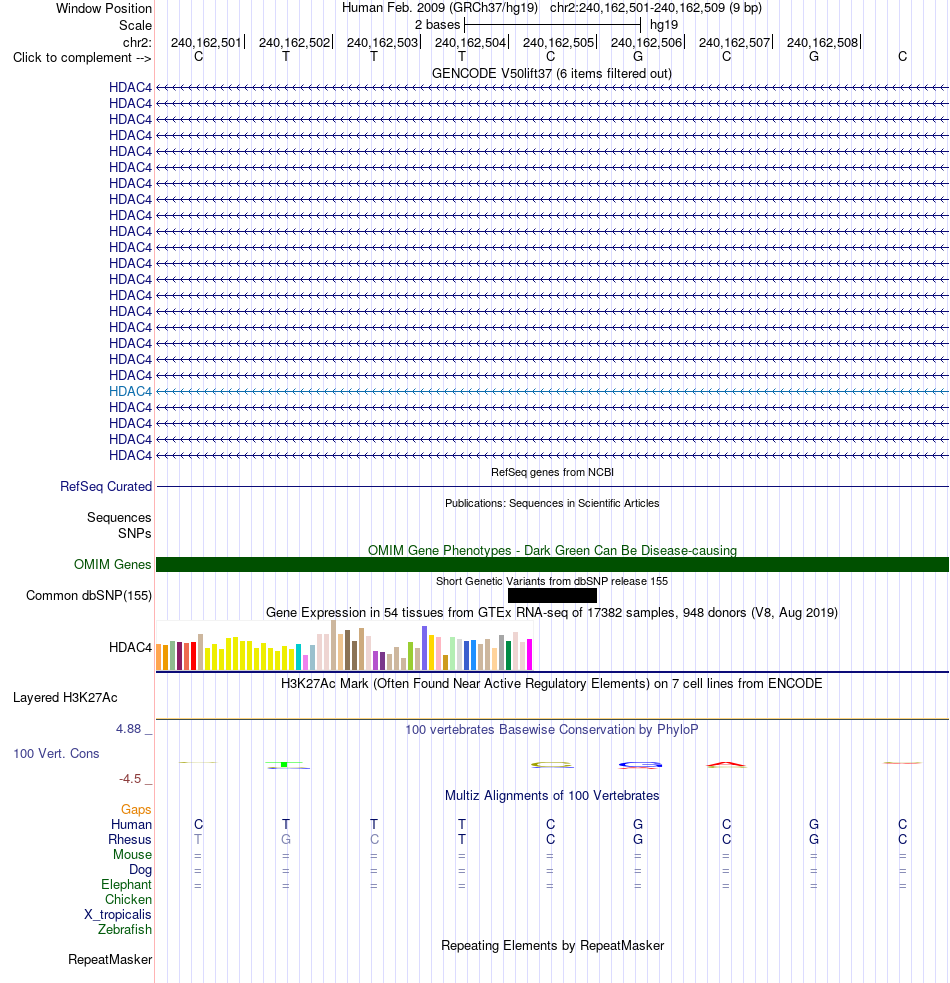Click the 'GENCODE V50lift37 (6 items filtered out)' title

click(x=552, y=74)
